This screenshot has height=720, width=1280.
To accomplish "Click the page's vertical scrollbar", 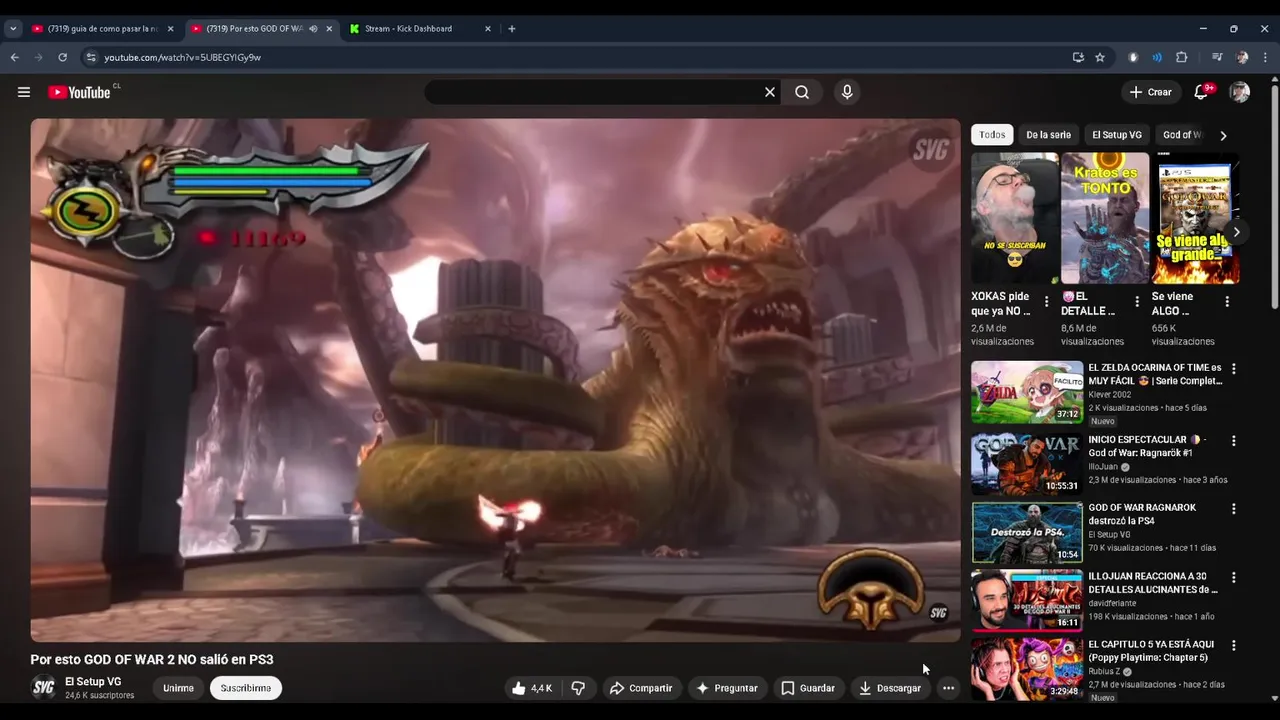I will [x=1274, y=195].
